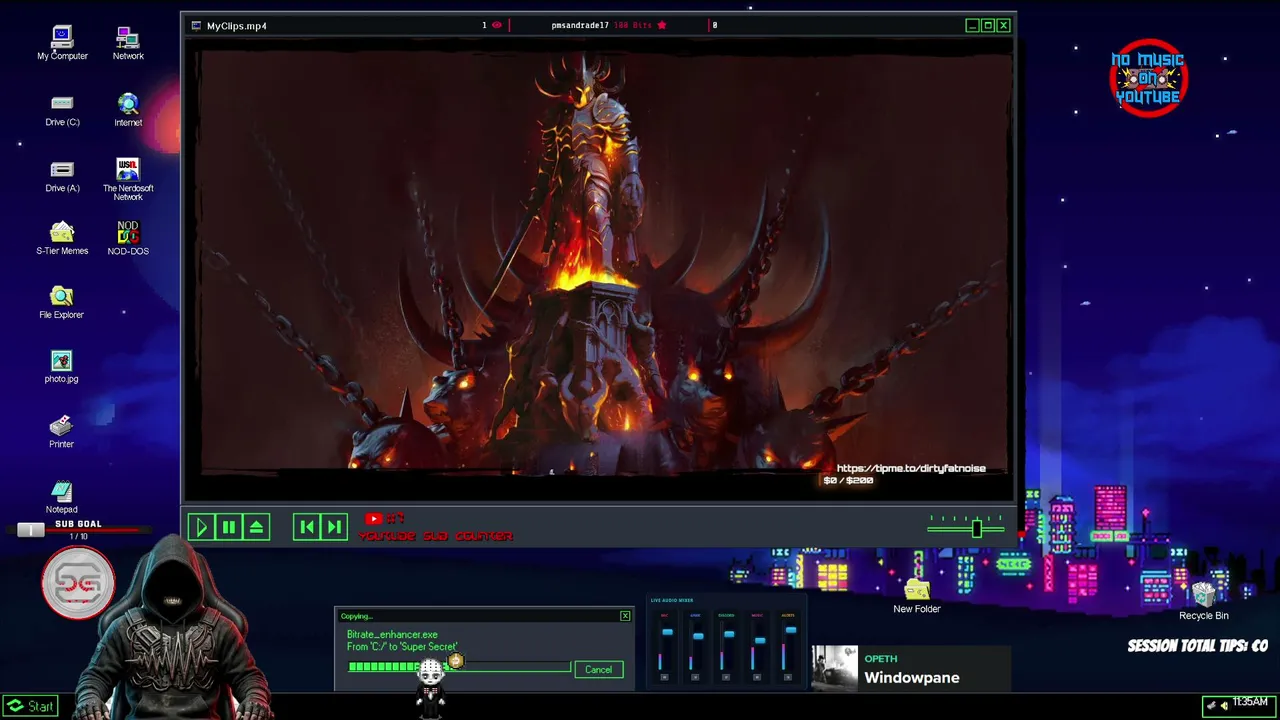1280x720 pixels.
Task: Select the Drive (A:) icon
Action: coord(62,176)
